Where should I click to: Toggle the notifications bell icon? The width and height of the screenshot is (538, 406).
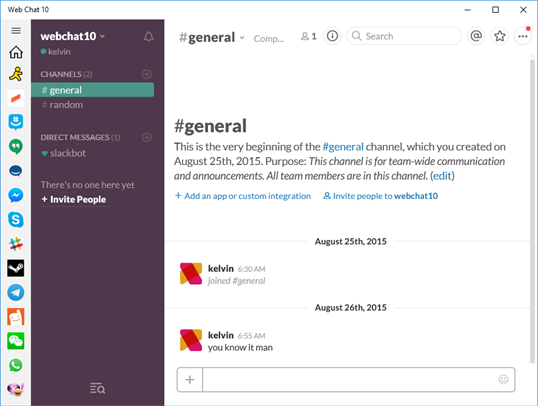click(149, 36)
